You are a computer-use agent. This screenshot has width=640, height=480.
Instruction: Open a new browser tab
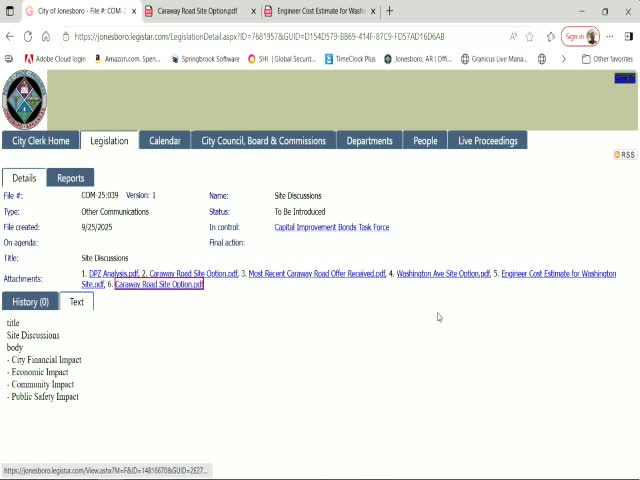pos(389,11)
